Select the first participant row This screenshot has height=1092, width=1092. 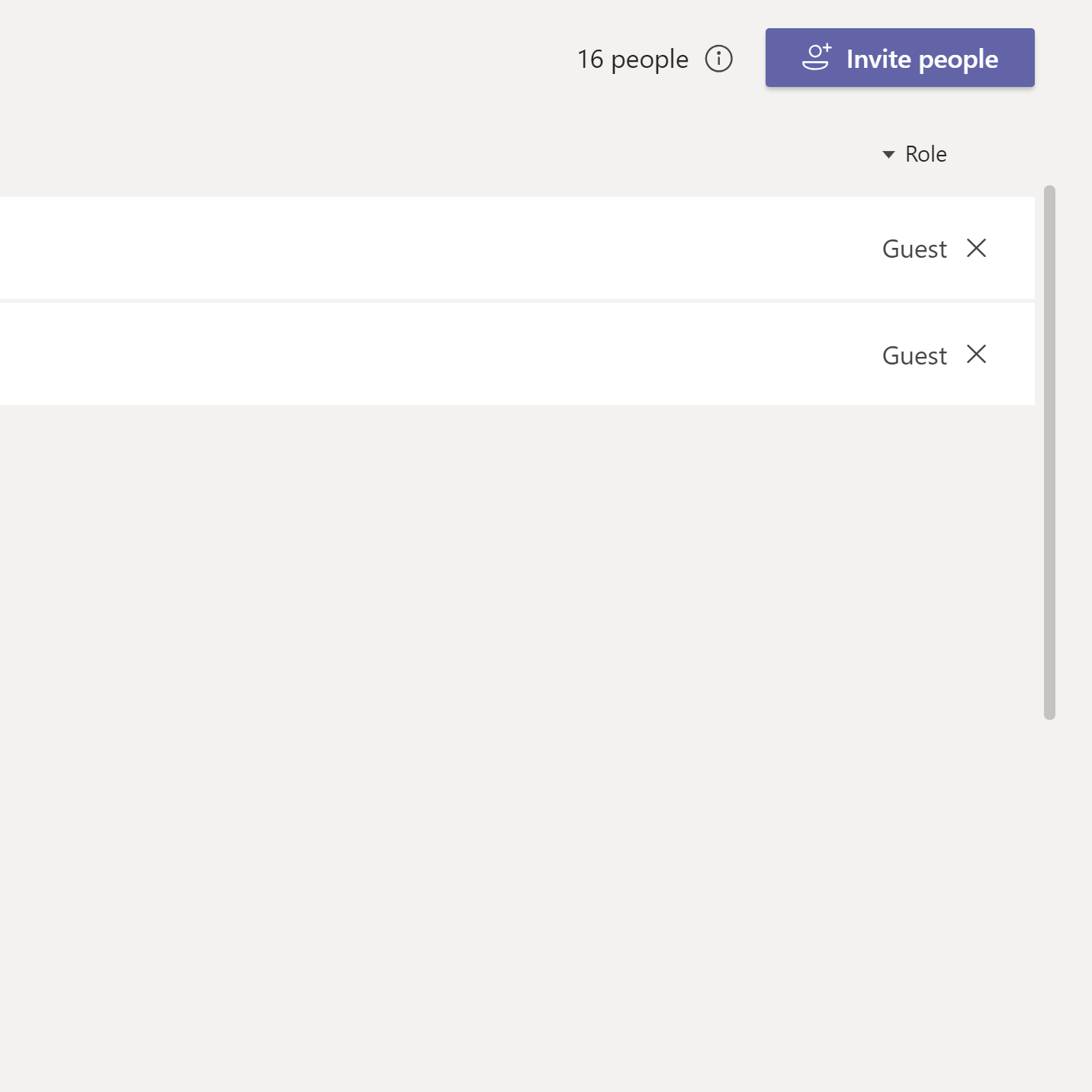(458, 249)
